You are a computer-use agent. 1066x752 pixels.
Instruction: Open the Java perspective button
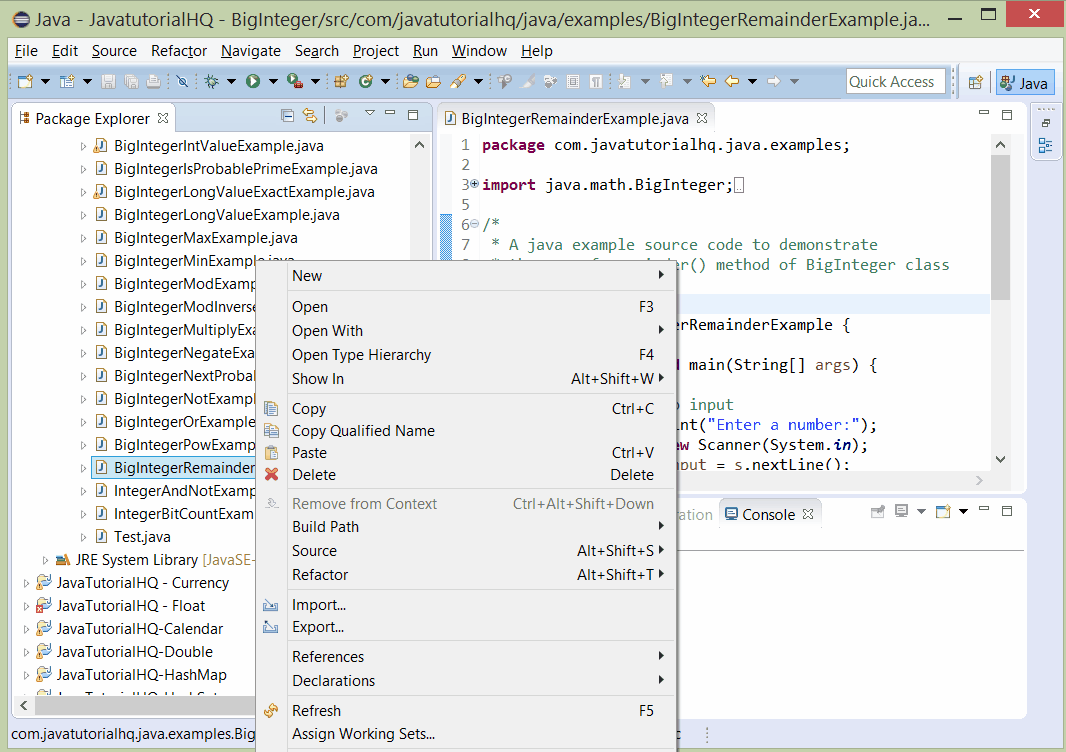click(x=1025, y=84)
